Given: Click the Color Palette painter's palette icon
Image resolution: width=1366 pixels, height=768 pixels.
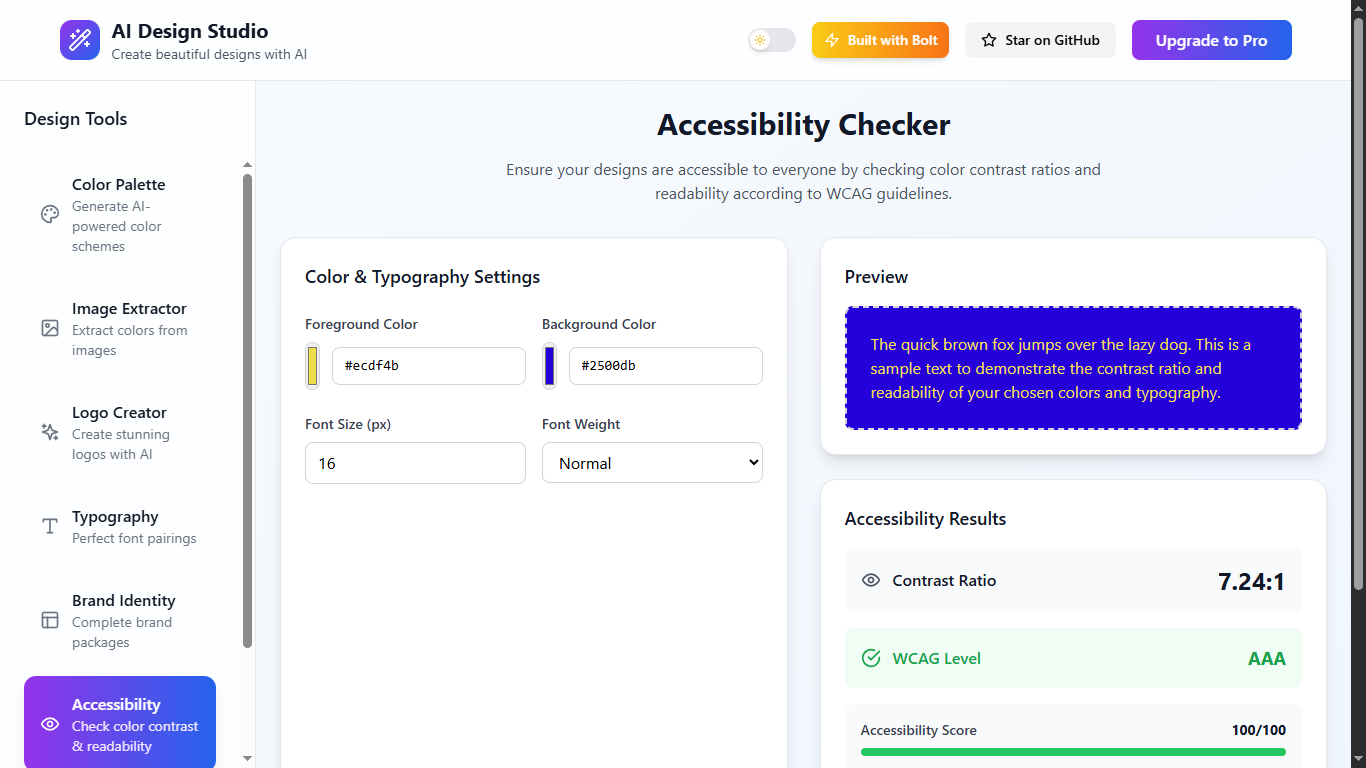Looking at the screenshot, I should [x=50, y=215].
